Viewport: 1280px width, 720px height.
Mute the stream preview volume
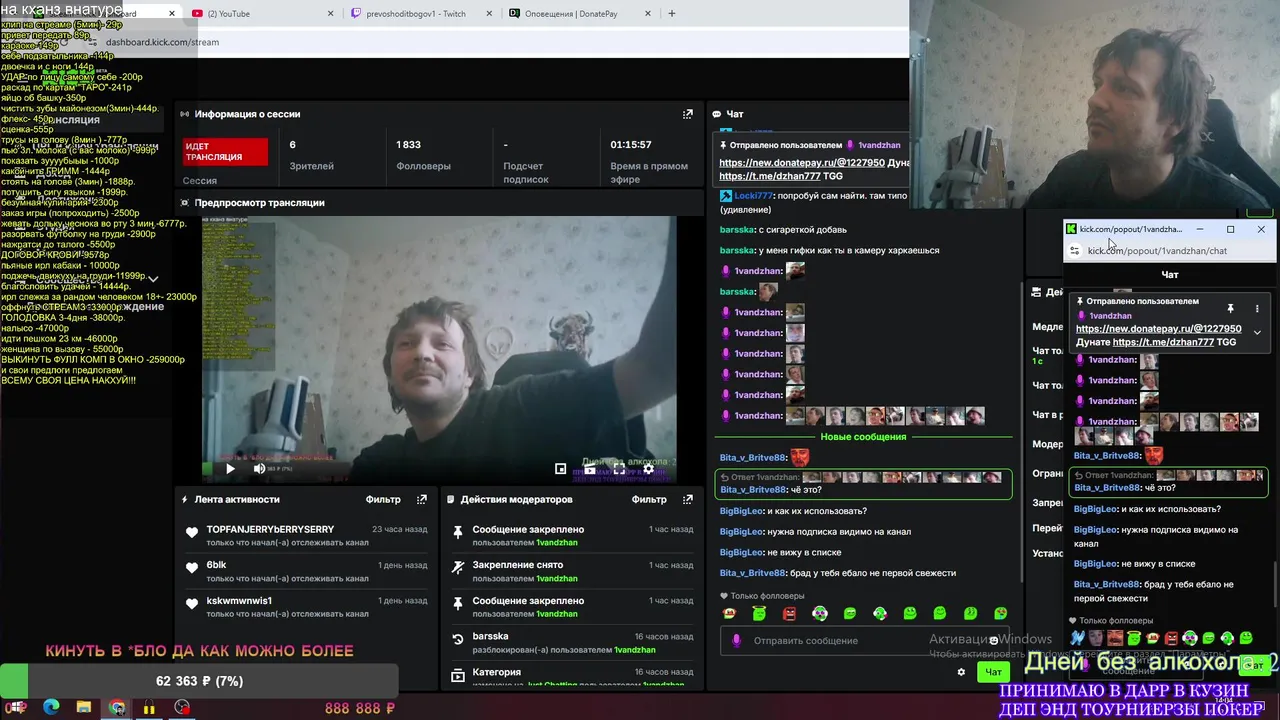[259, 468]
